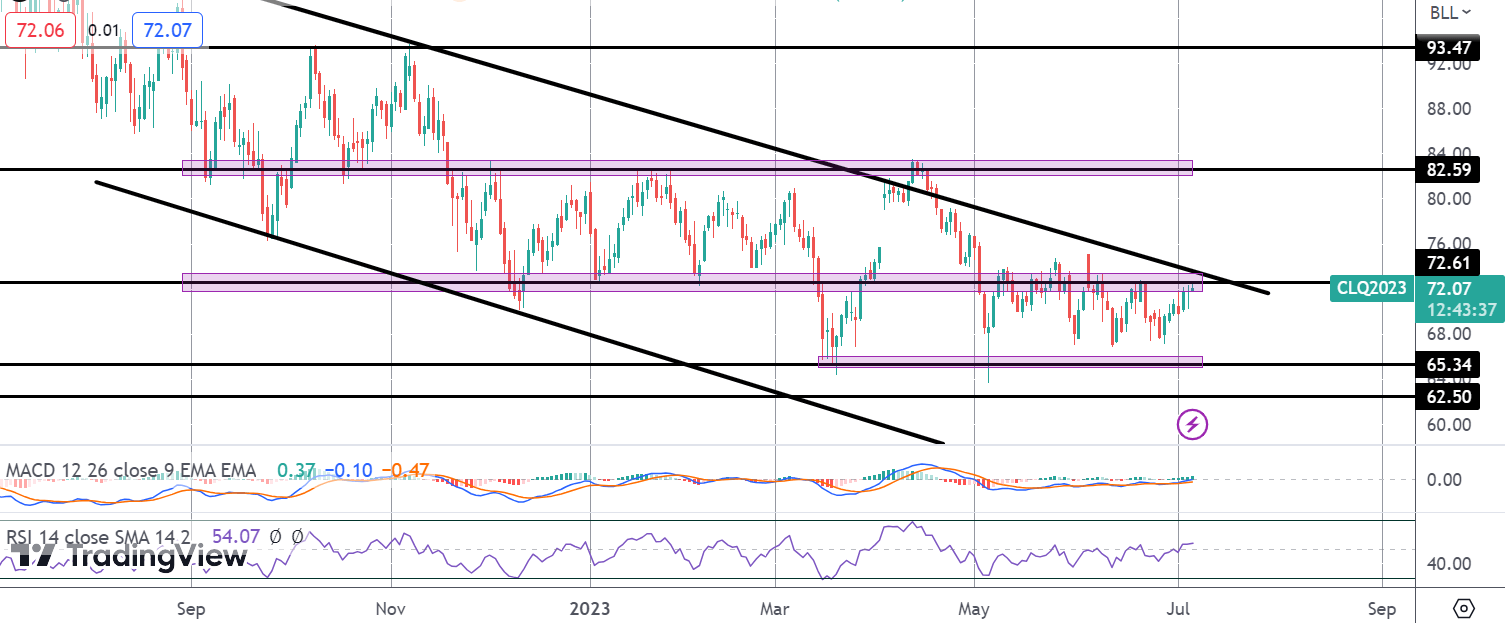
Task: Open chart settings hexagon icon
Action: 1463,608
